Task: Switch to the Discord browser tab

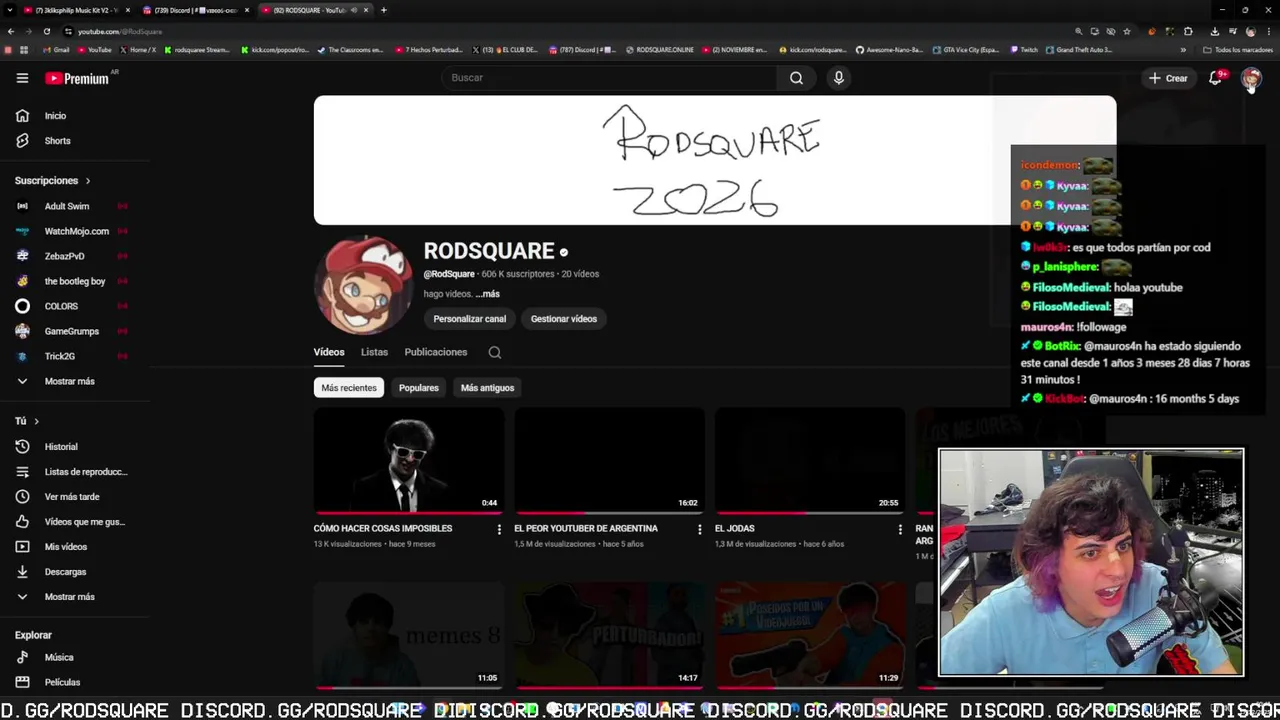Action: click(195, 10)
